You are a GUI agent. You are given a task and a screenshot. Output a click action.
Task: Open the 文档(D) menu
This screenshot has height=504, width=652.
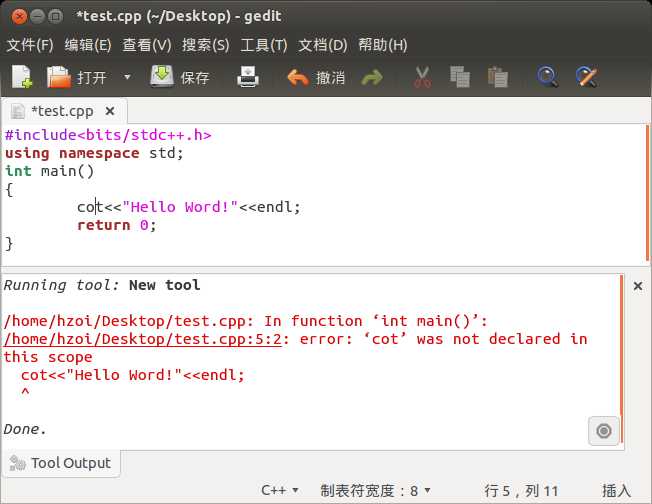click(322, 45)
